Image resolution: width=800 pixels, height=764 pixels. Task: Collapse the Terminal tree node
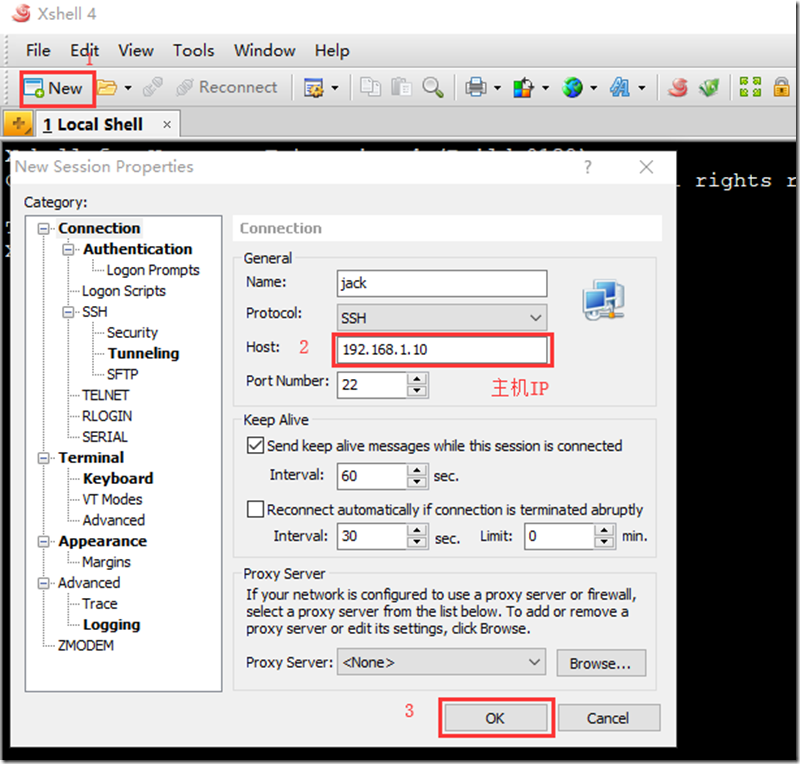44,458
